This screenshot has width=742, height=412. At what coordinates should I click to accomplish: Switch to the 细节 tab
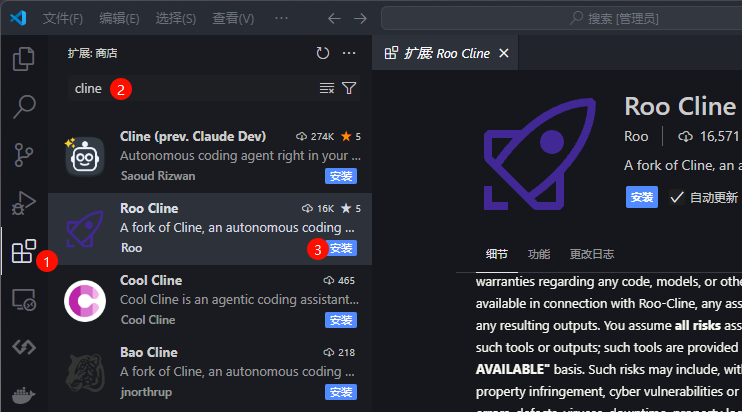tap(496, 254)
